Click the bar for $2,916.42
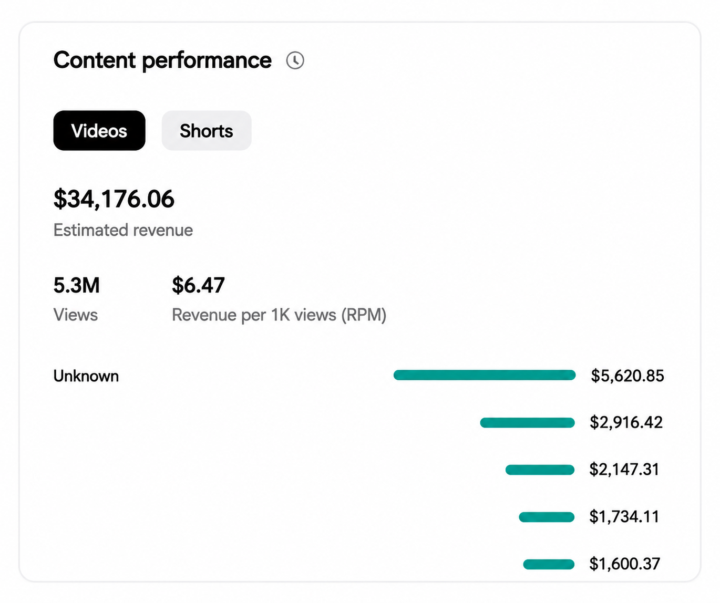The image size is (720, 603). (527, 423)
